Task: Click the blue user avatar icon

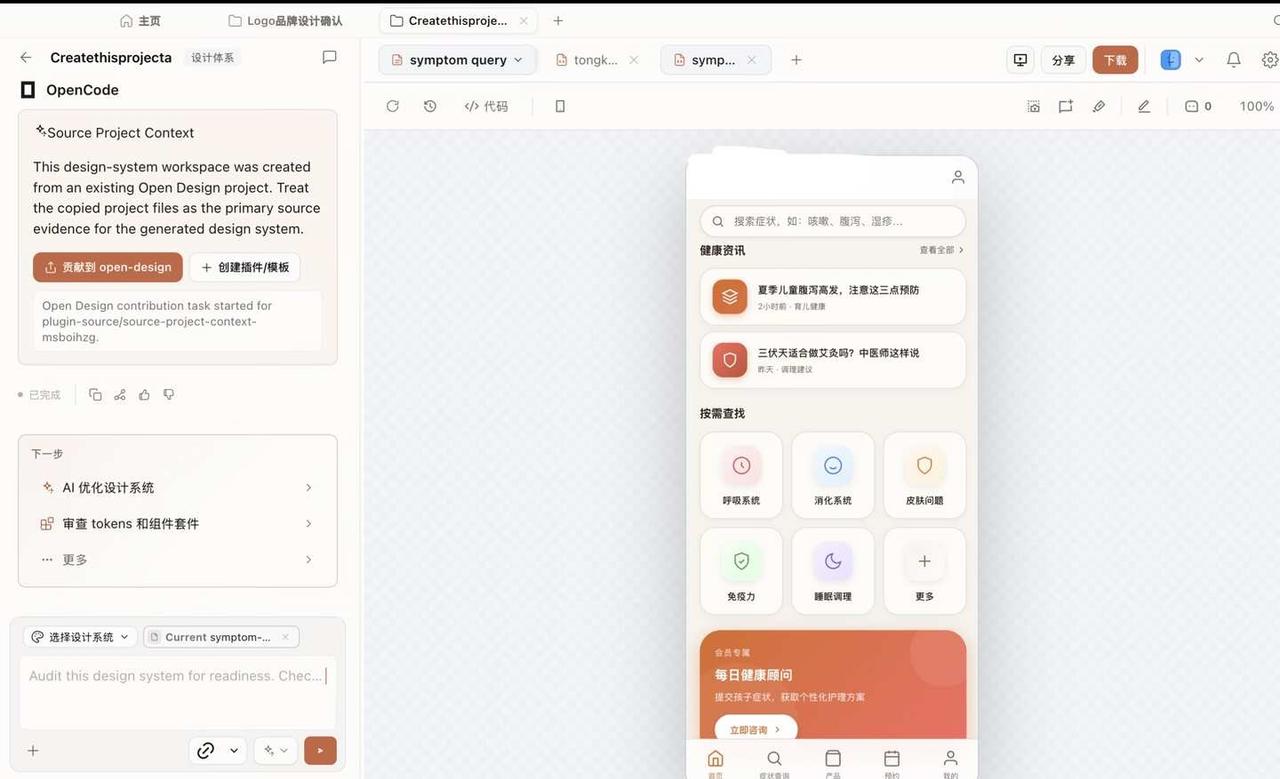Action: point(1170,60)
